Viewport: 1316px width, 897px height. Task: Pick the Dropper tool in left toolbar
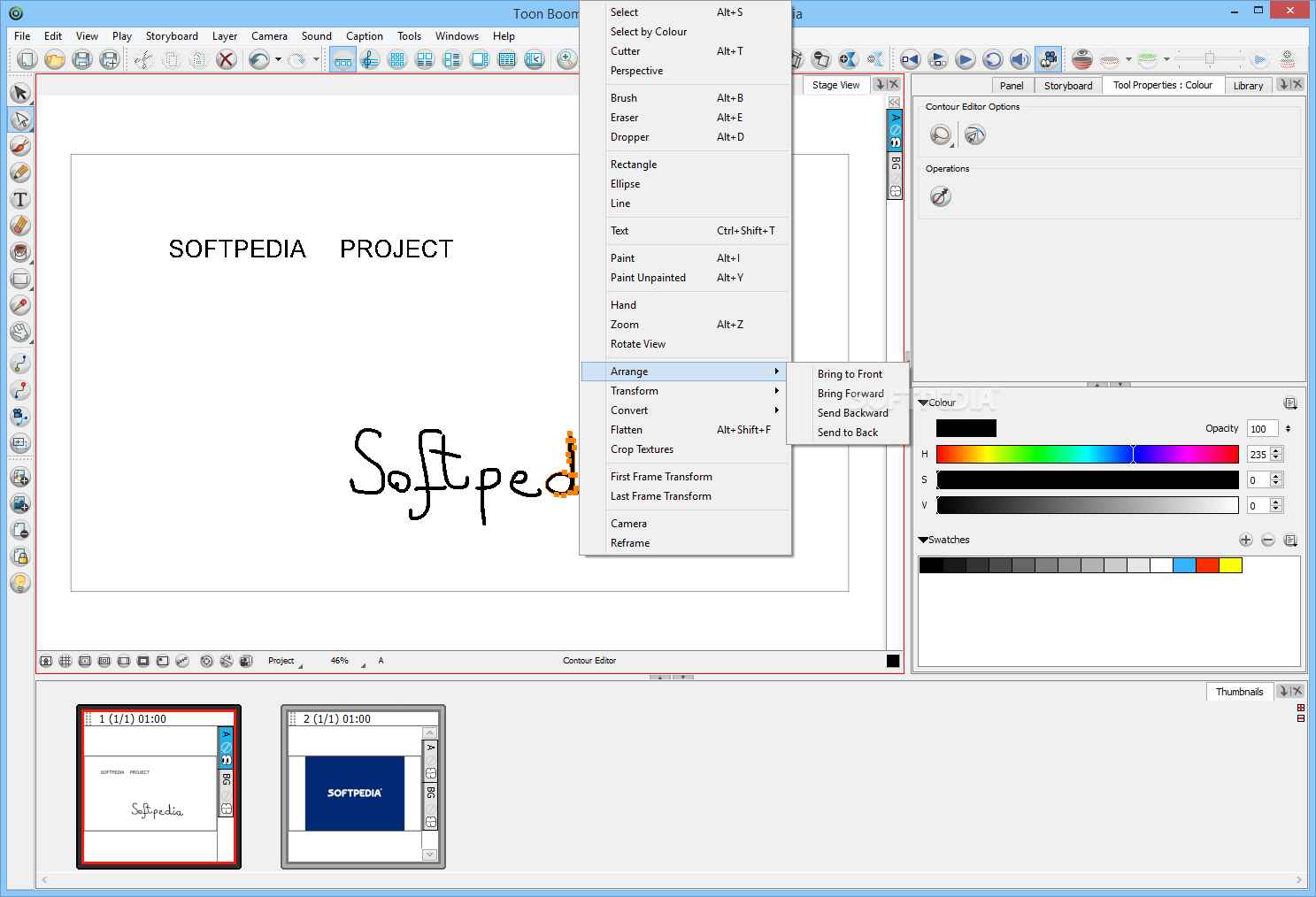coord(19,305)
